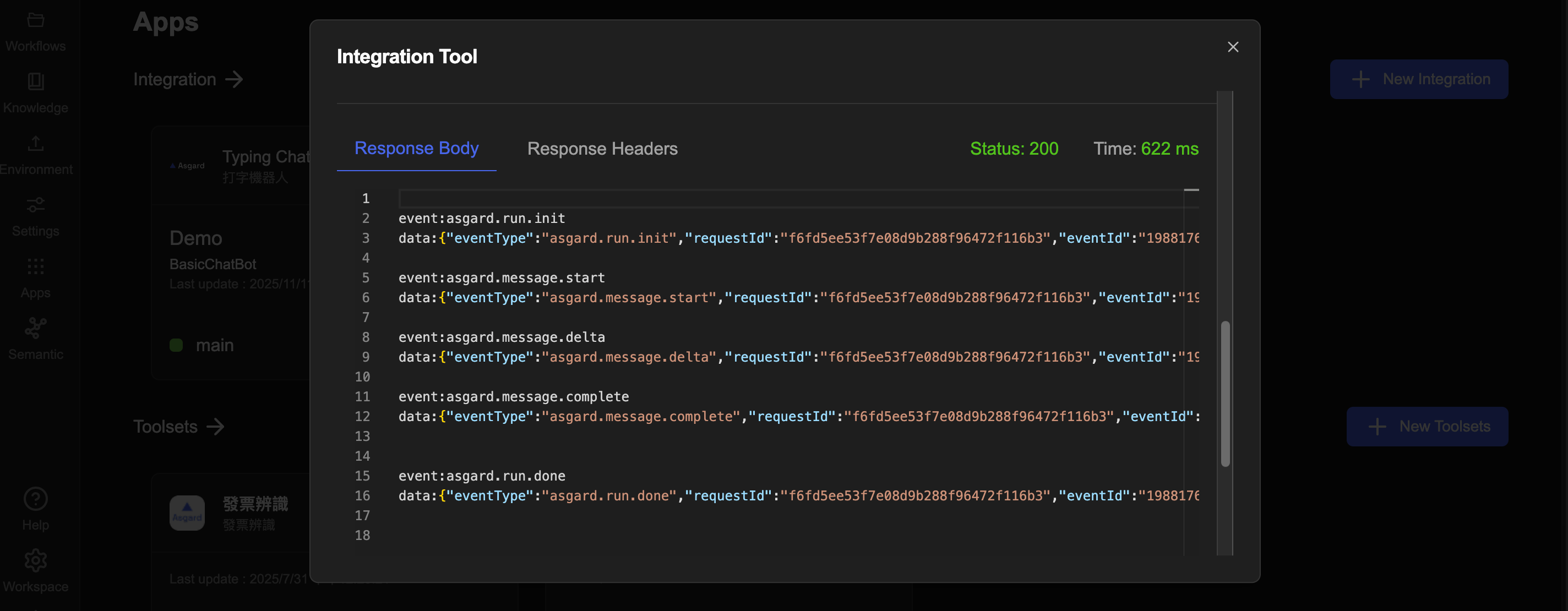Open Settings sliders icon in sidebar
The image size is (1568, 611).
(35, 205)
